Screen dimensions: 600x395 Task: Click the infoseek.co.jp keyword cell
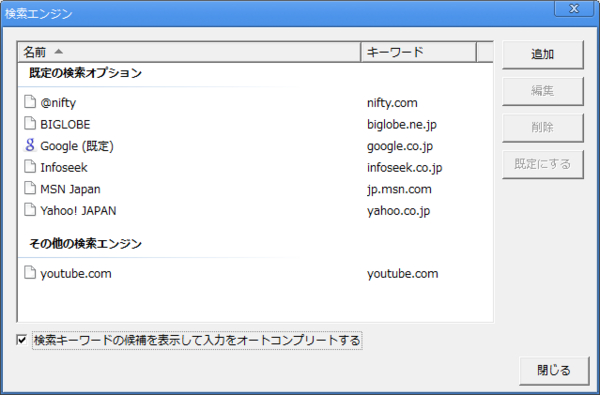404,168
